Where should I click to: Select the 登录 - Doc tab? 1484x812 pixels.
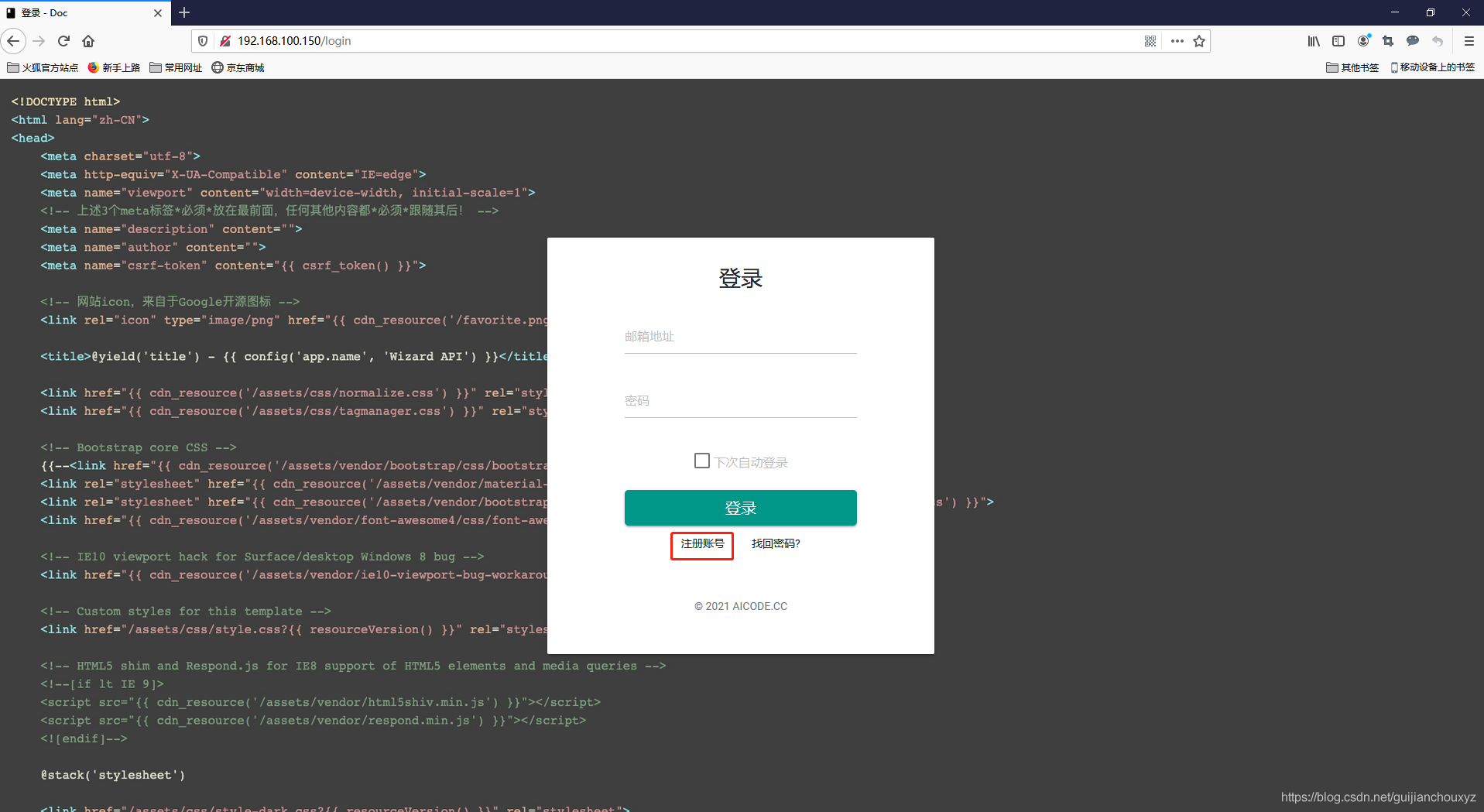85,13
